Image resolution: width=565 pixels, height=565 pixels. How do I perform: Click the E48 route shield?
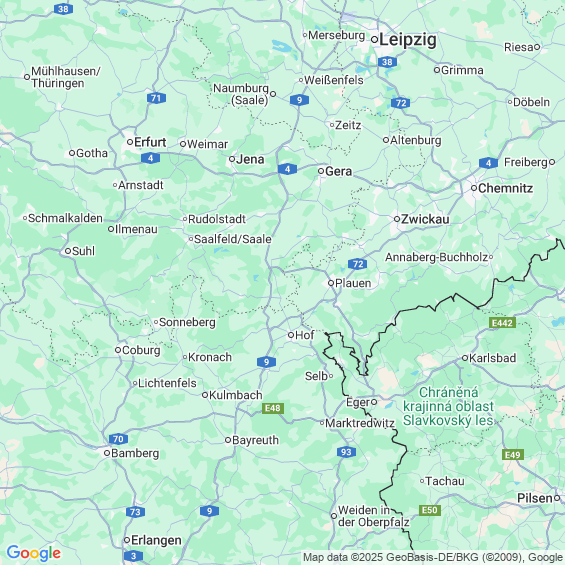273,408
